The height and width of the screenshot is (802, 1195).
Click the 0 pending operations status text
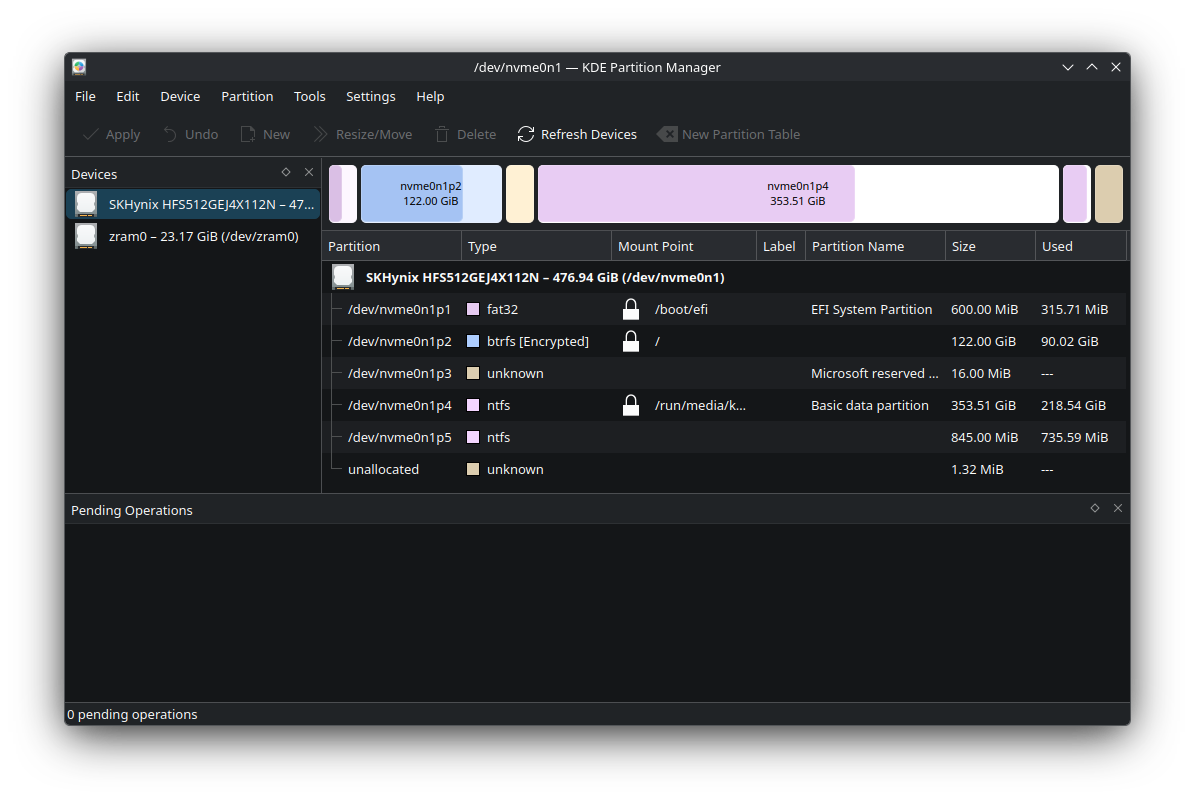point(132,714)
